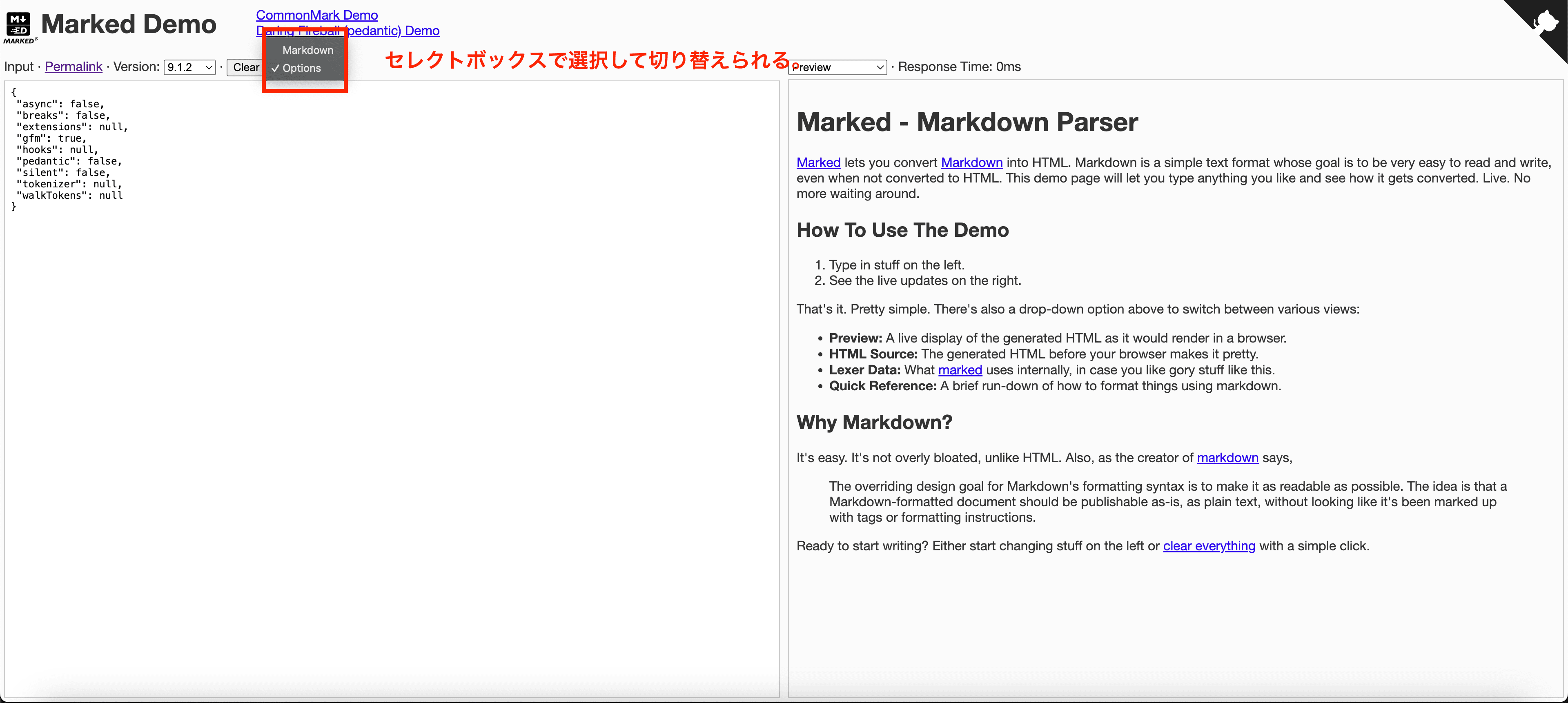Follow the Markdown link in the intro paragraph
This screenshot has height=703, width=1568.
(971, 162)
